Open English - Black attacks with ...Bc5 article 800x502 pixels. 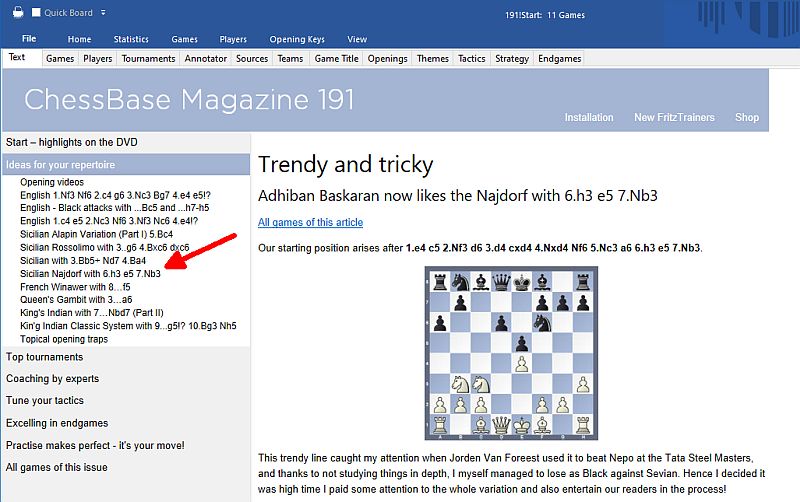(114, 208)
